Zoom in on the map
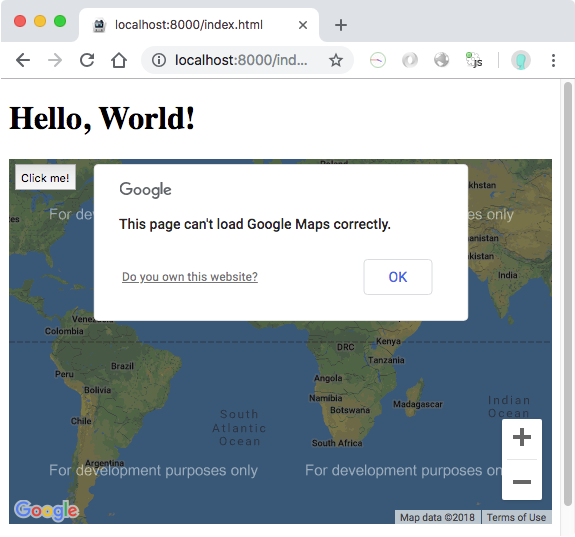575x537 pixels. [x=522, y=437]
